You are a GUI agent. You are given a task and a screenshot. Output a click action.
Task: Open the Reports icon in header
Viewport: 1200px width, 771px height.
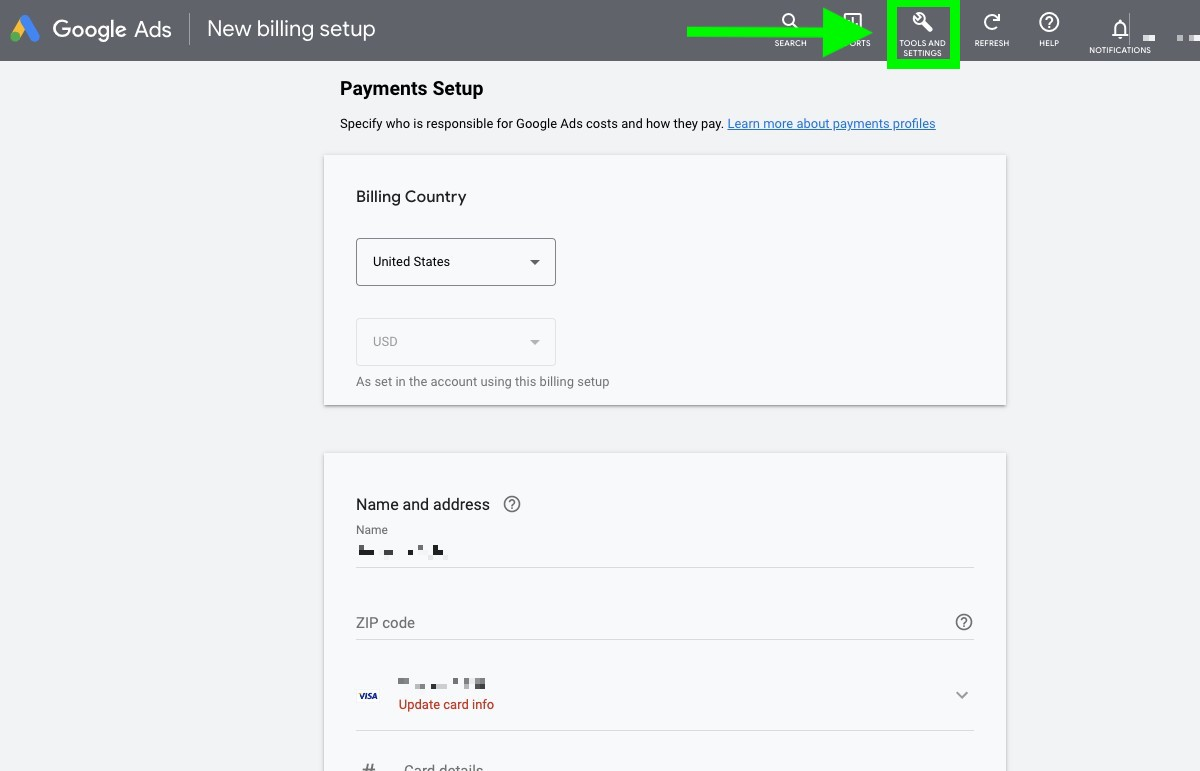tap(853, 23)
